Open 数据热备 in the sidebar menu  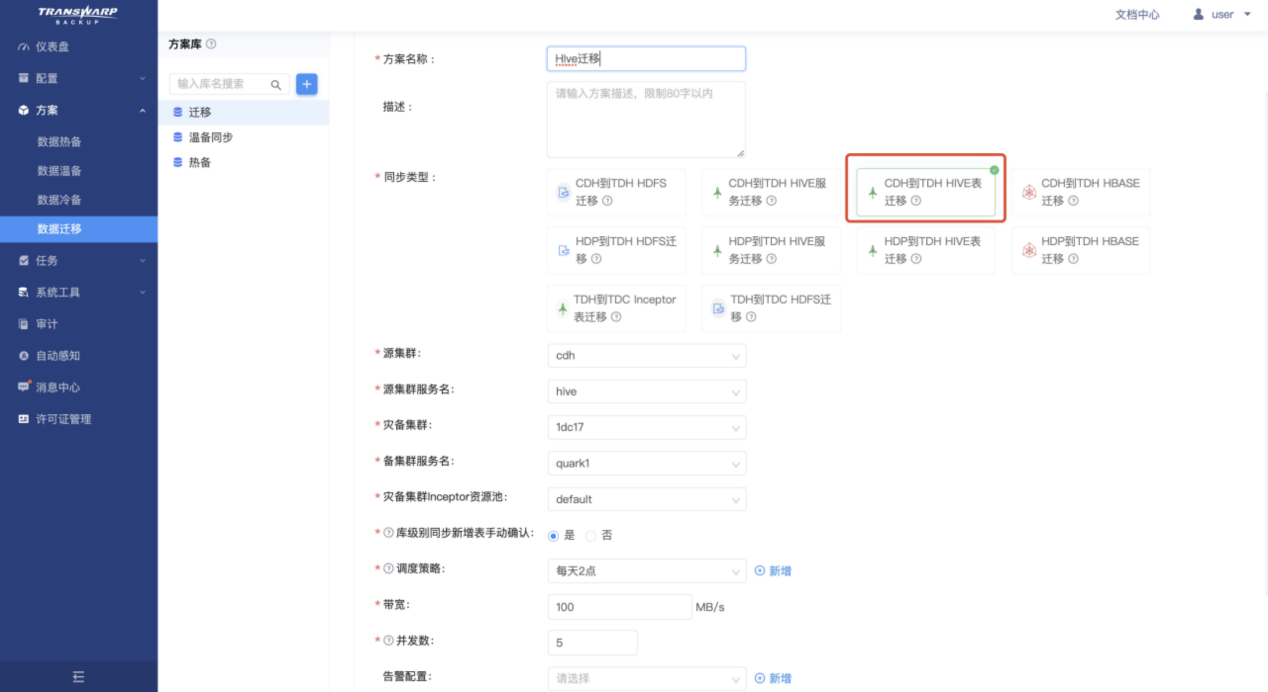tap(59, 142)
